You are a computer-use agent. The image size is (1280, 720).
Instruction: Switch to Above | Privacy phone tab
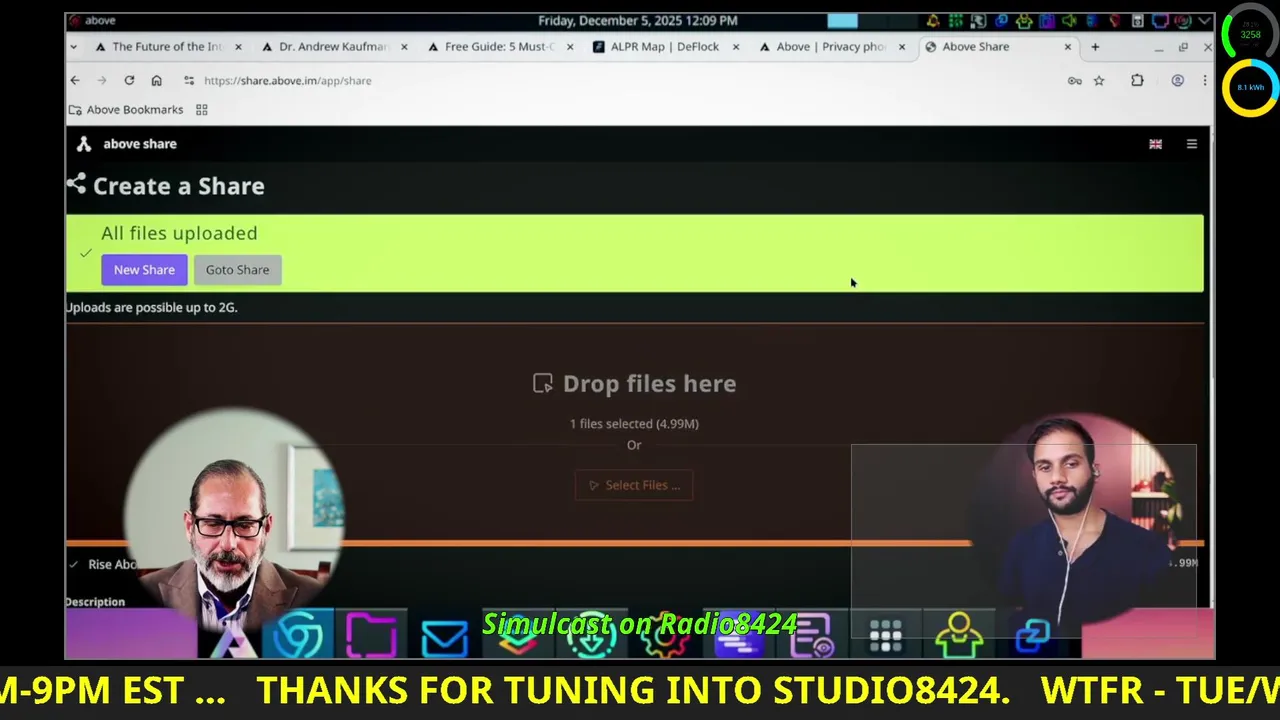832,47
